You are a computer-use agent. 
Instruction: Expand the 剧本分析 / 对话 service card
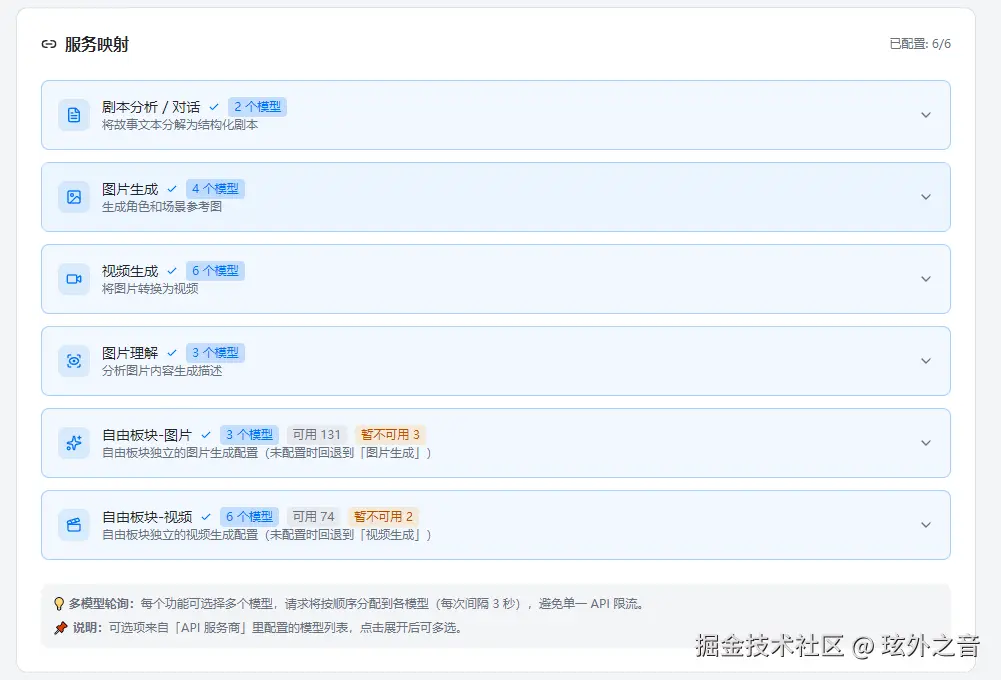926,114
